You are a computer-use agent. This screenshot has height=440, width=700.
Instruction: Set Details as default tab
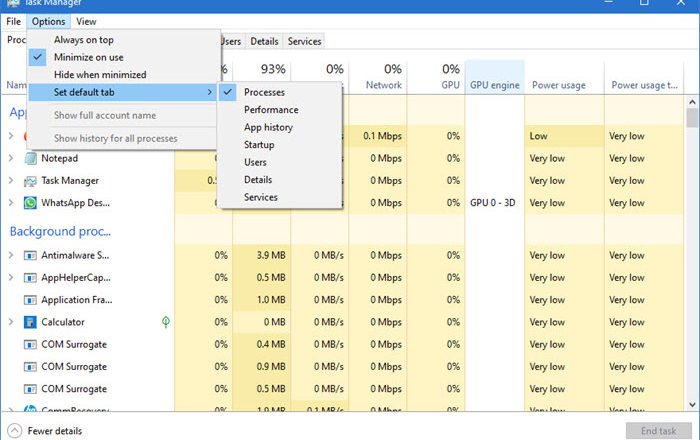(x=280, y=179)
